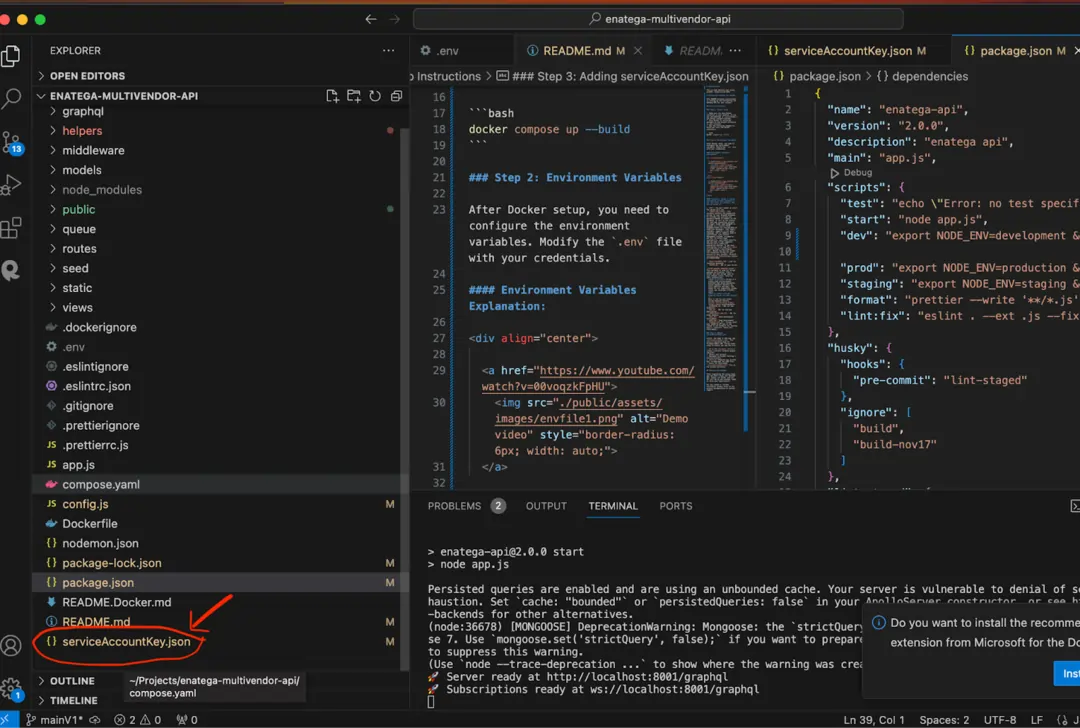Open the Extensions view
1080x728 pixels.
[12, 228]
